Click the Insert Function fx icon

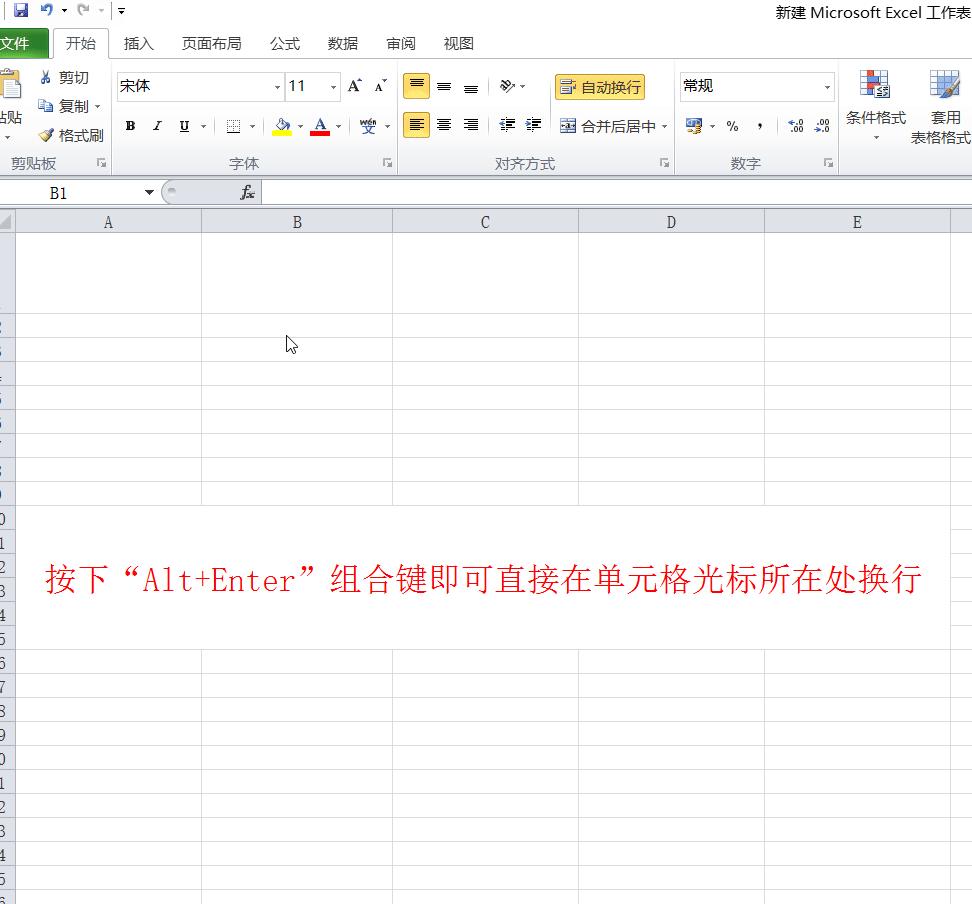point(247,192)
